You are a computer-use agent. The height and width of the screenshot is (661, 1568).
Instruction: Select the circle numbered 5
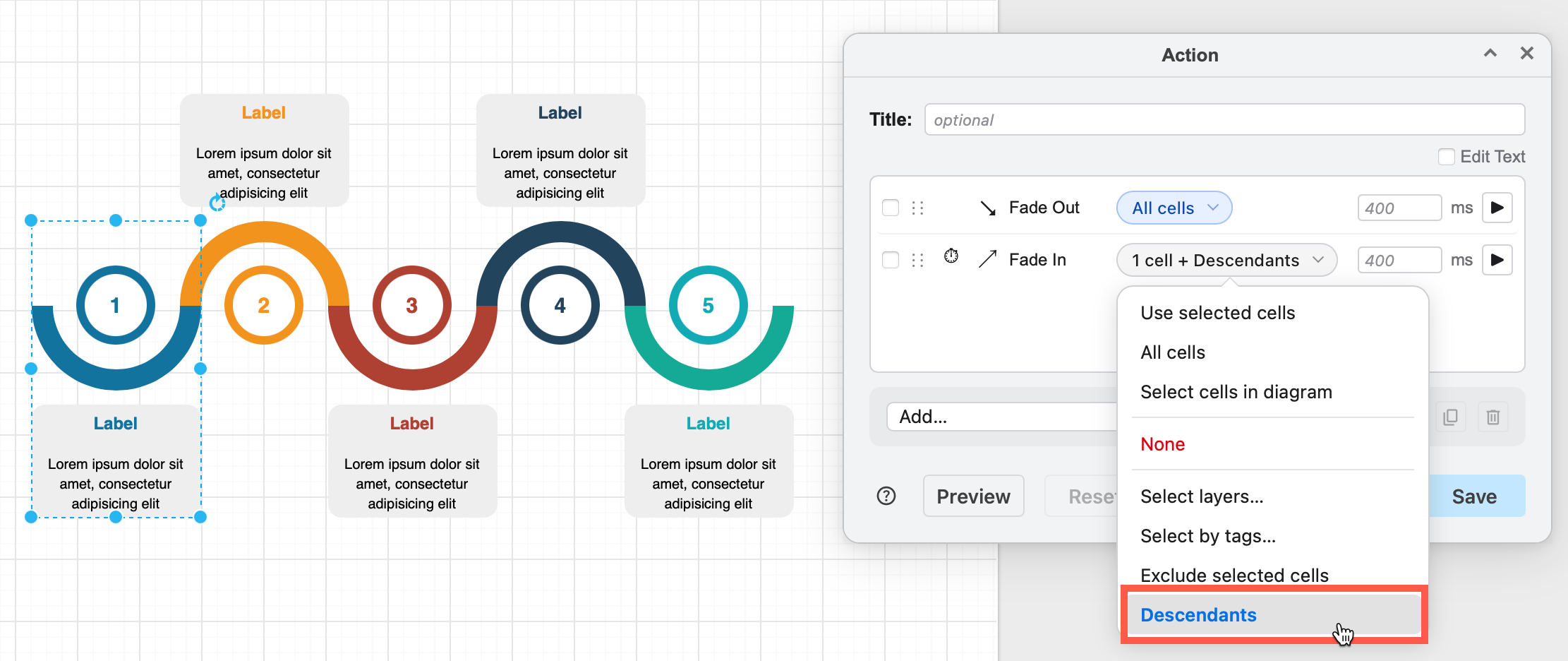[708, 305]
